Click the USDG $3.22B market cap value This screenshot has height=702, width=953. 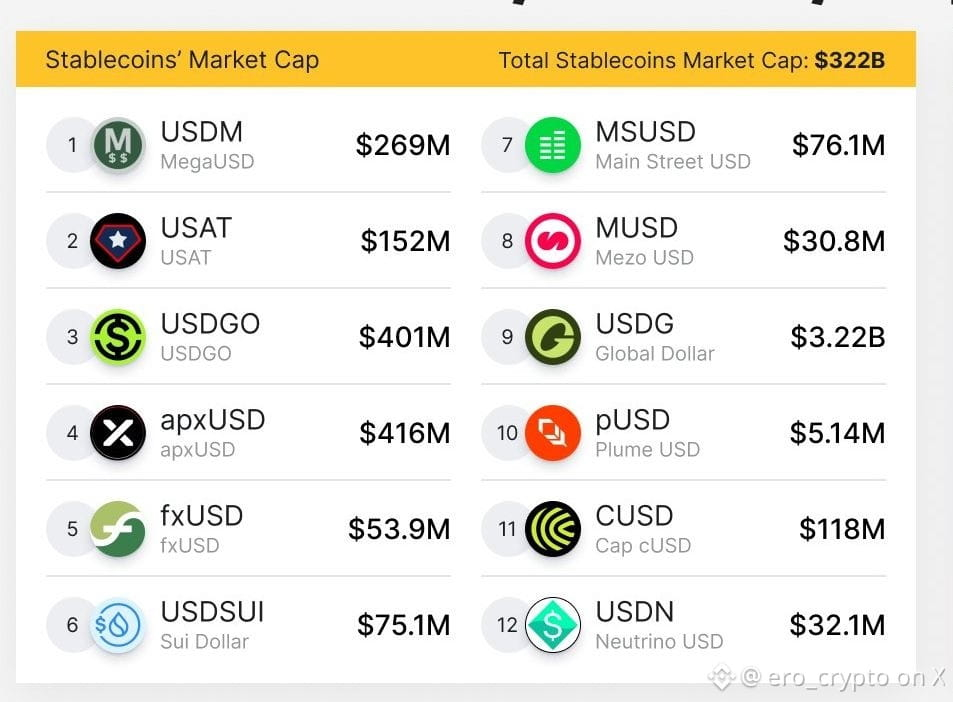click(838, 337)
